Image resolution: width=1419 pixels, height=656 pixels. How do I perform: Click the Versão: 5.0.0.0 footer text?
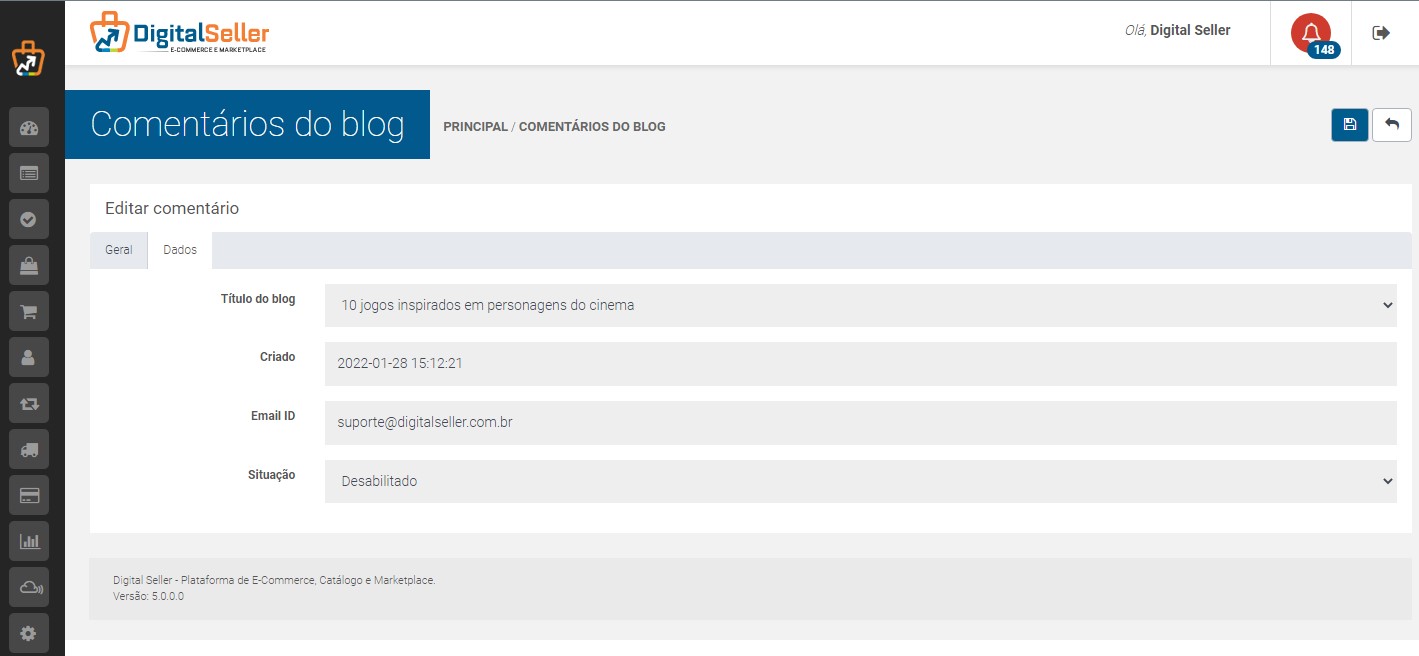point(149,596)
